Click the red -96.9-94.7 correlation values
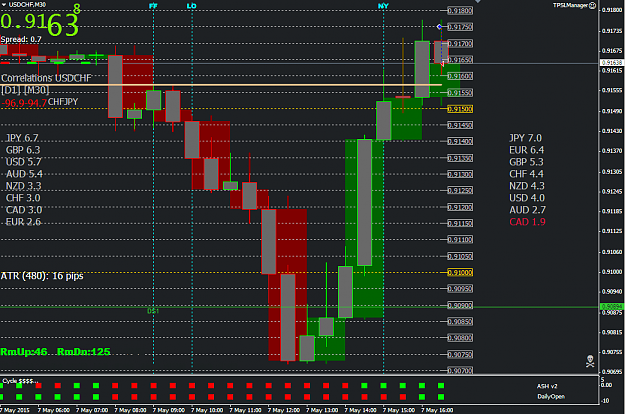Image resolution: width=625 pixels, height=414 pixels. pos(24,103)
